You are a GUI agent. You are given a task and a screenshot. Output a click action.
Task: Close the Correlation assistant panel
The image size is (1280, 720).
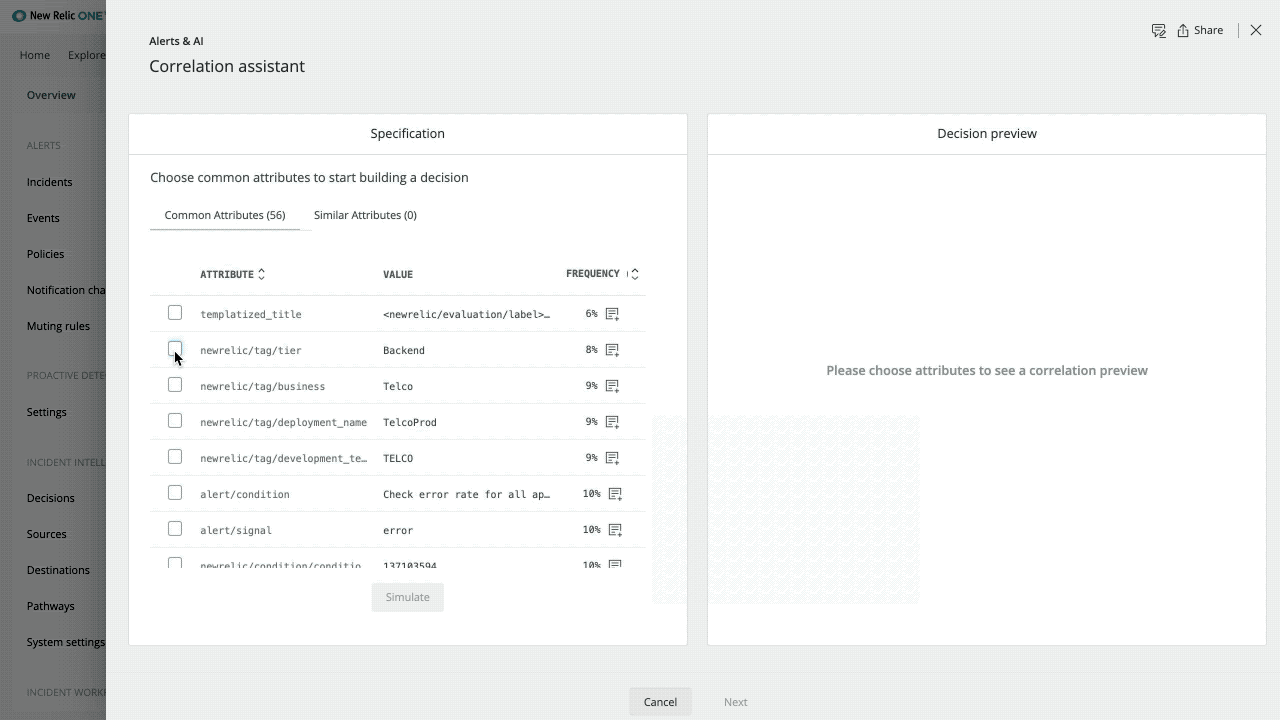click(x=1256, y=31)
